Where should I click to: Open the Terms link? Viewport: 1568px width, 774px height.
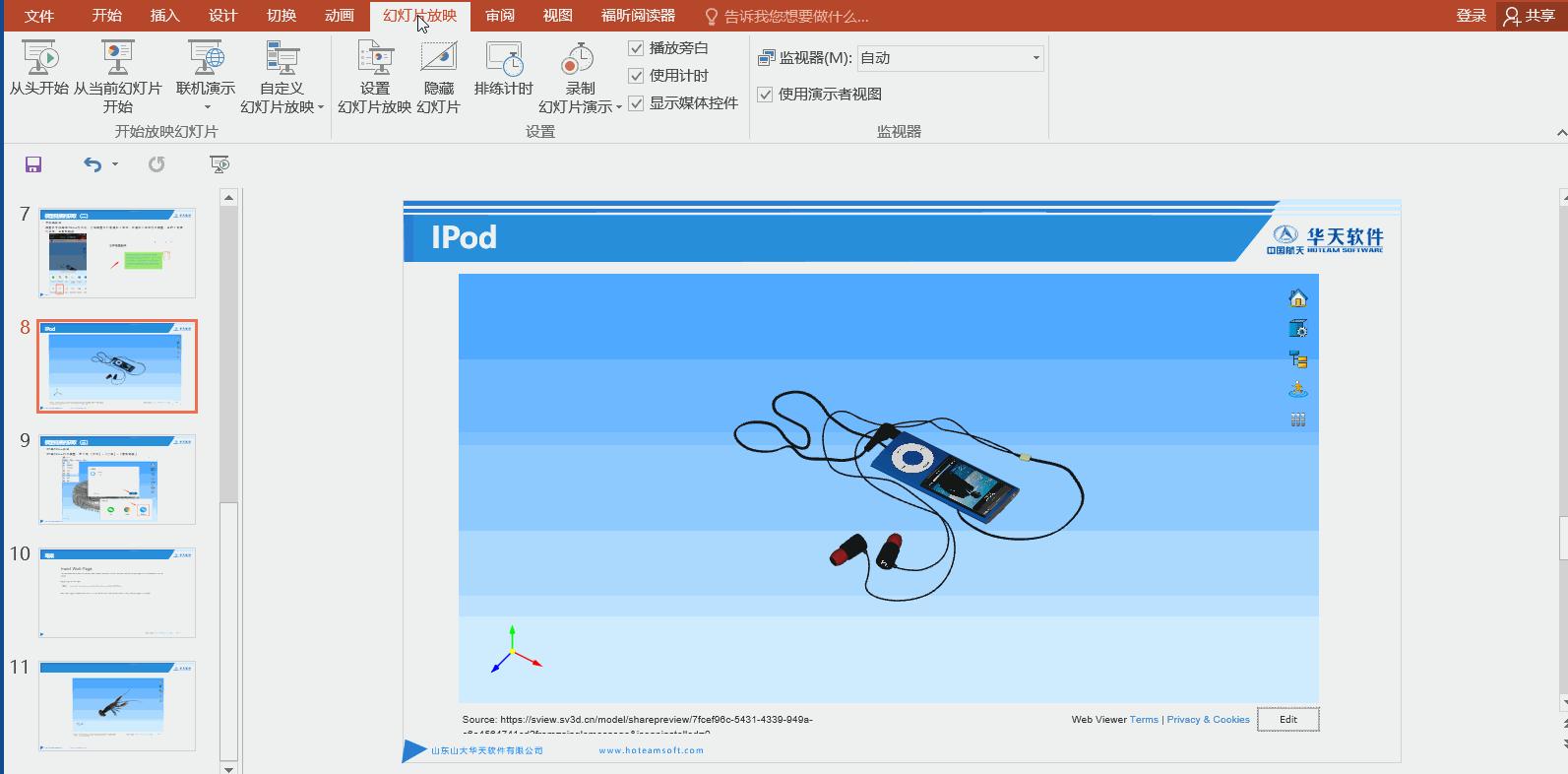1144,720
